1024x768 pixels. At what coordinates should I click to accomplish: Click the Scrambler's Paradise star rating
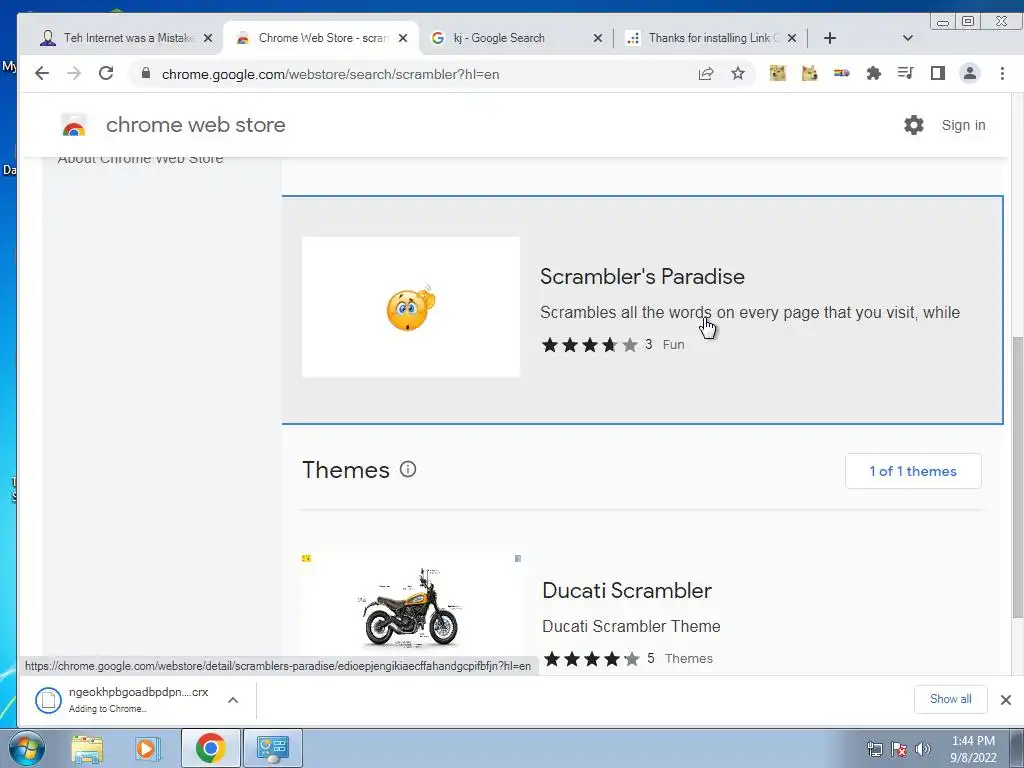point(589,344)
